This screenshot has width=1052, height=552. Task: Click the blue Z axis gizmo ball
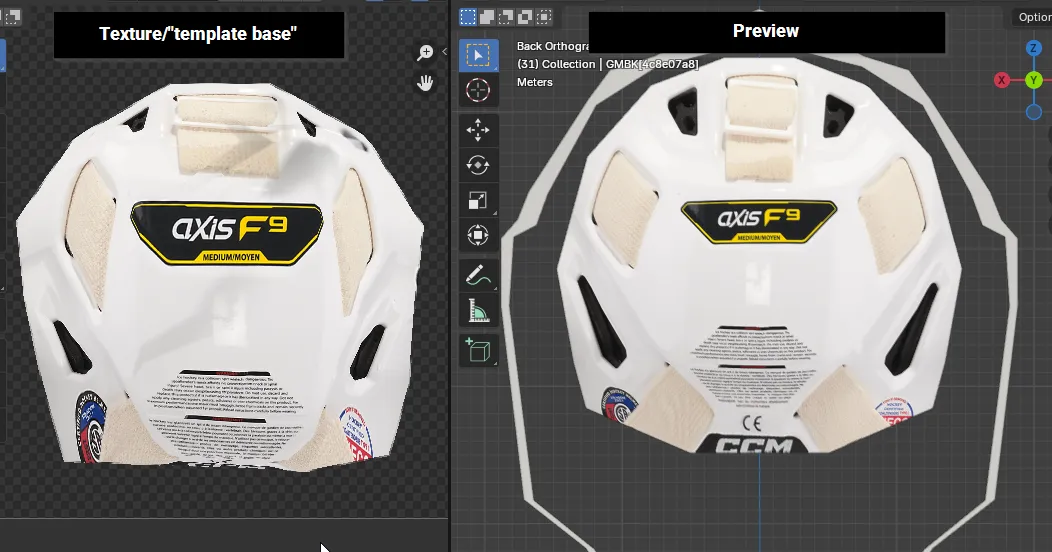1033,48
